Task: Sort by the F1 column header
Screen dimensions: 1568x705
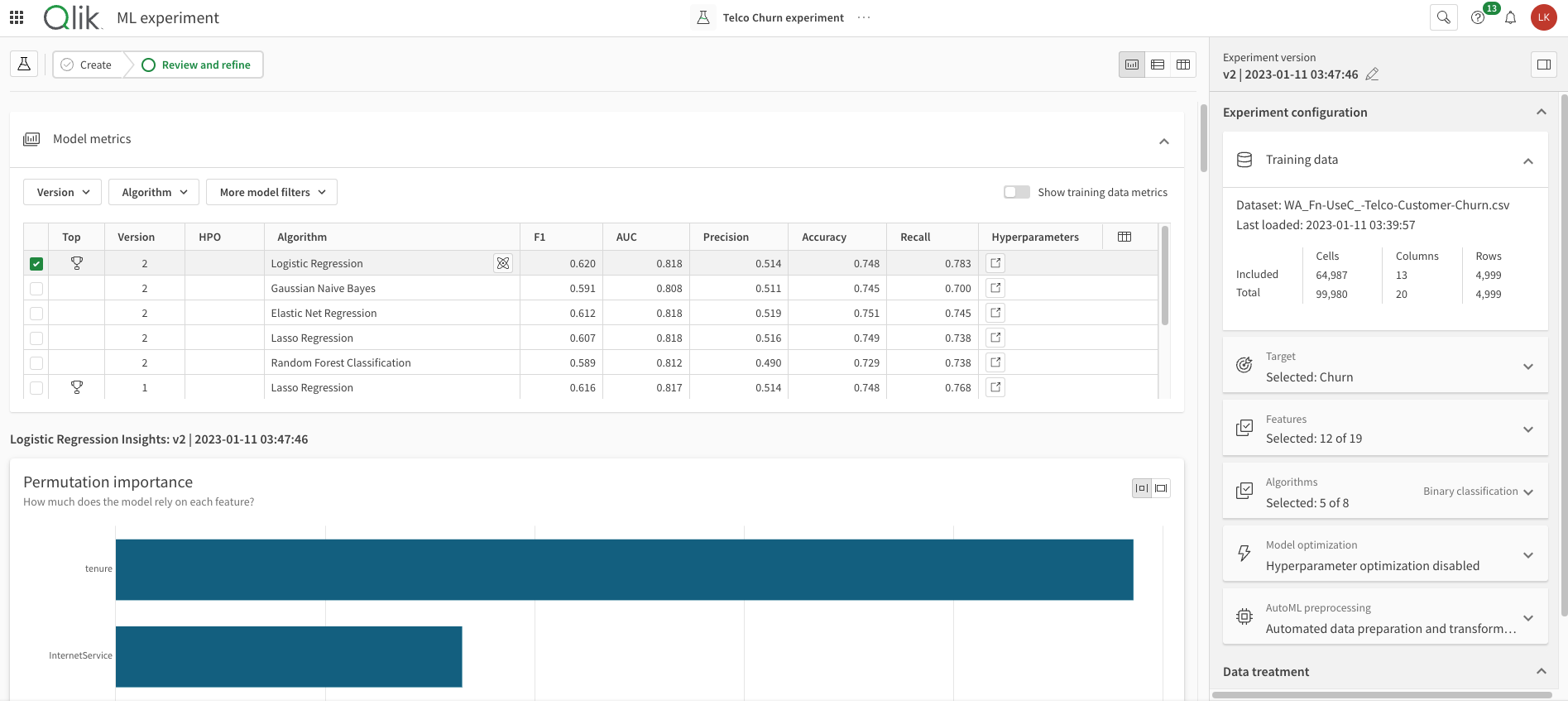Action: (561, 237)
